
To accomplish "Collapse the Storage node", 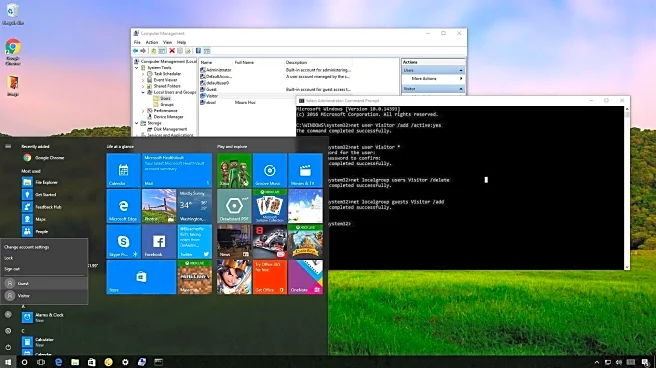I will (136, 123).
